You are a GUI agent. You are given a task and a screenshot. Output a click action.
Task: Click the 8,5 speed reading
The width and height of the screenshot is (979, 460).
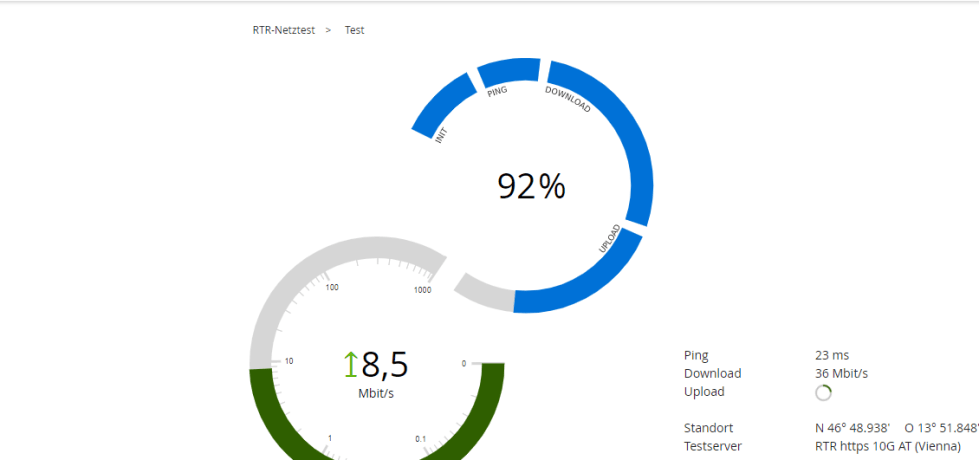(x=385, y=365)
